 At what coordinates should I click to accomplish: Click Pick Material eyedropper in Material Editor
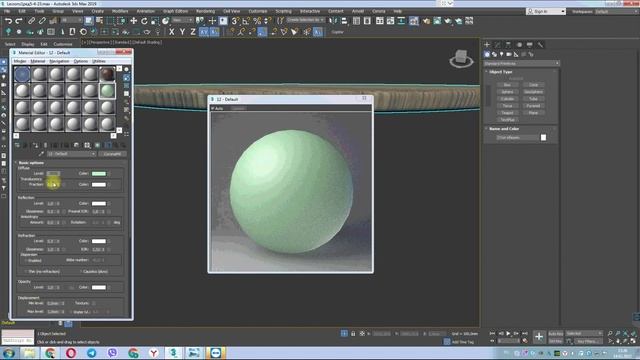coord(41,154)
